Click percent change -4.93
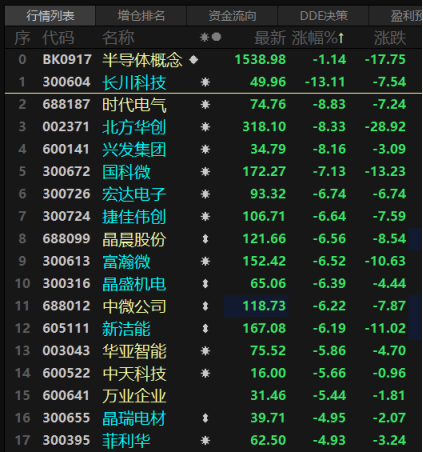423x452 pixels. (329, 440)
